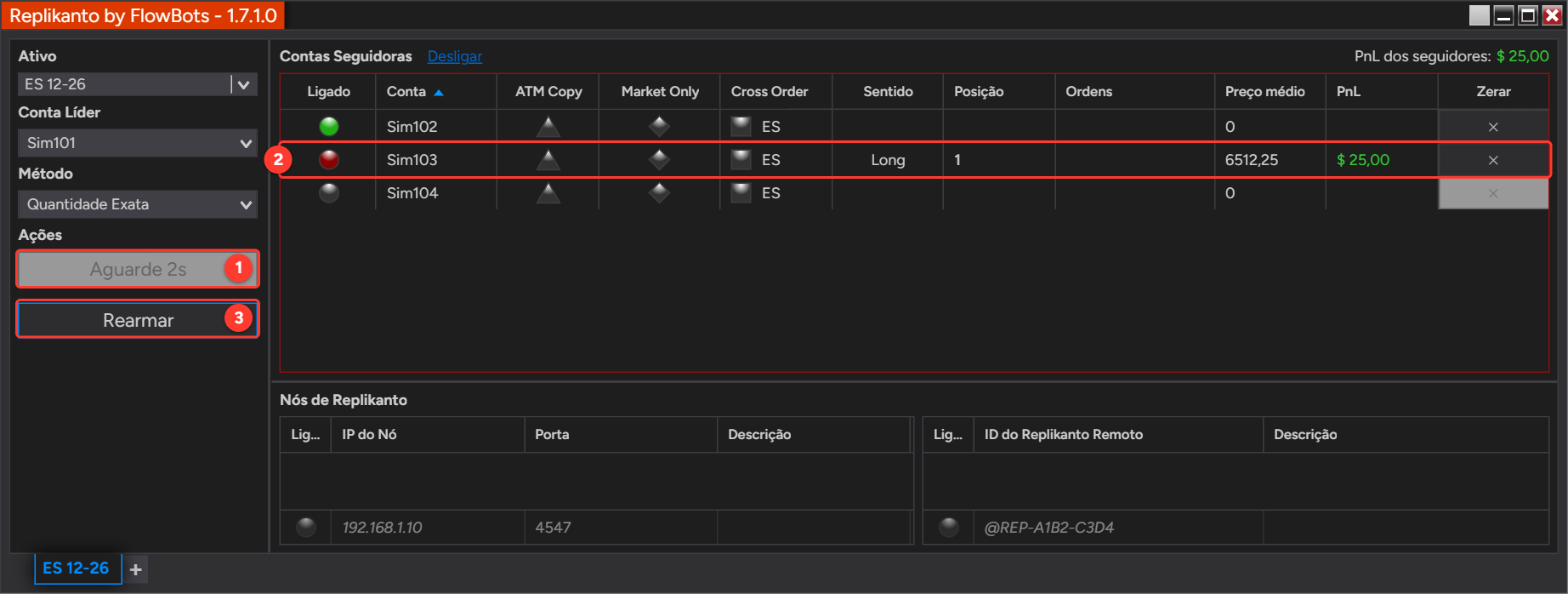Click the Rearmar button
This screenshot has width=1568, height=594.
click(x=138, y=320)
